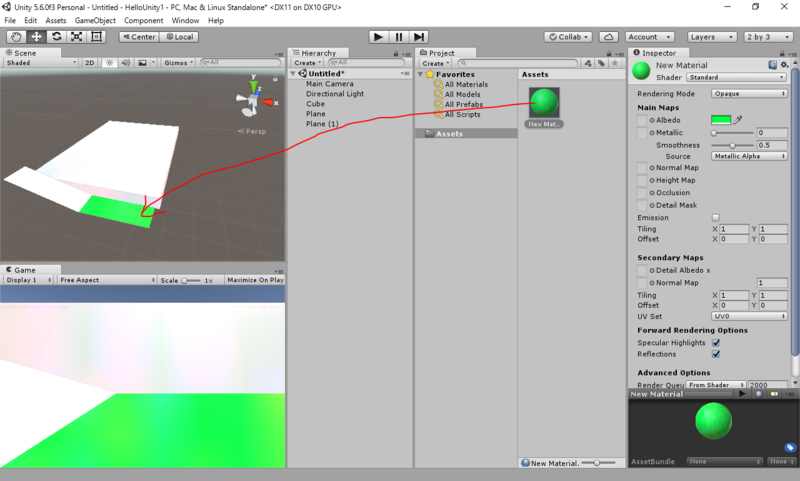The height and width of the screenshot is (481, 800).
Task: Select Directional Light in Hierarchy
Action: 335,94
